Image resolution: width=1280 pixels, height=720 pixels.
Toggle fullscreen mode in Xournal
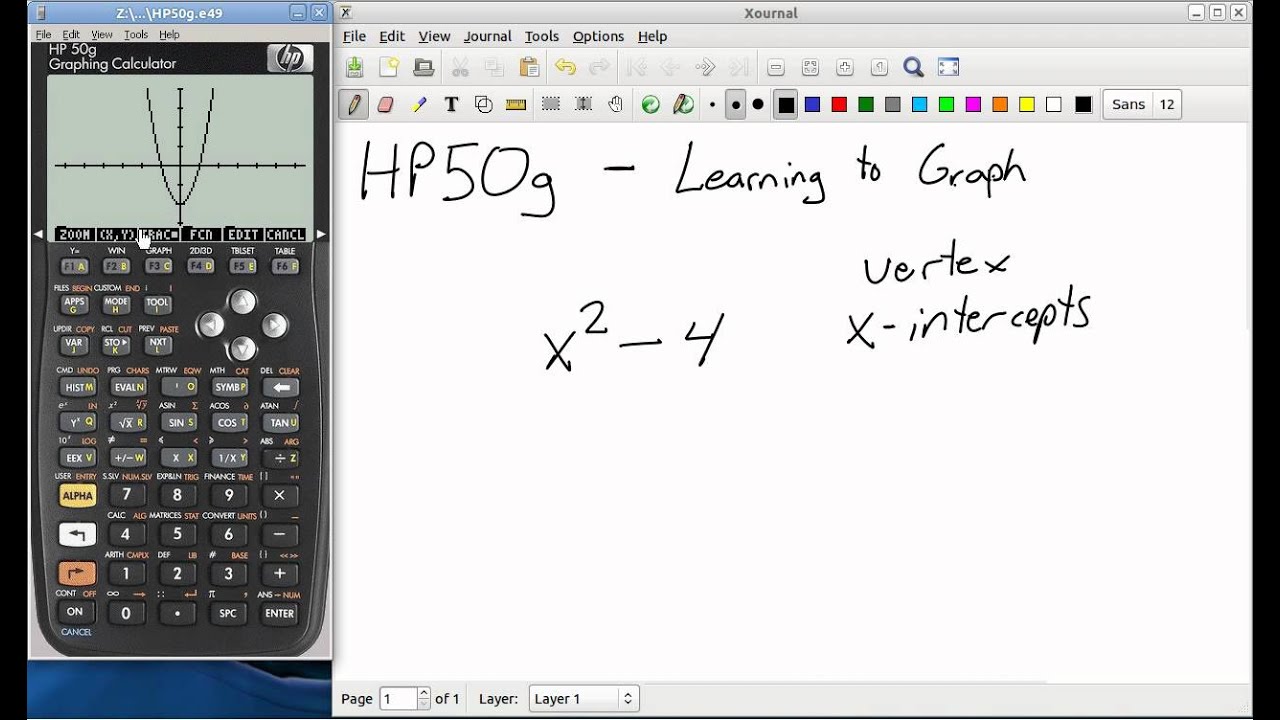click(948, 67)
